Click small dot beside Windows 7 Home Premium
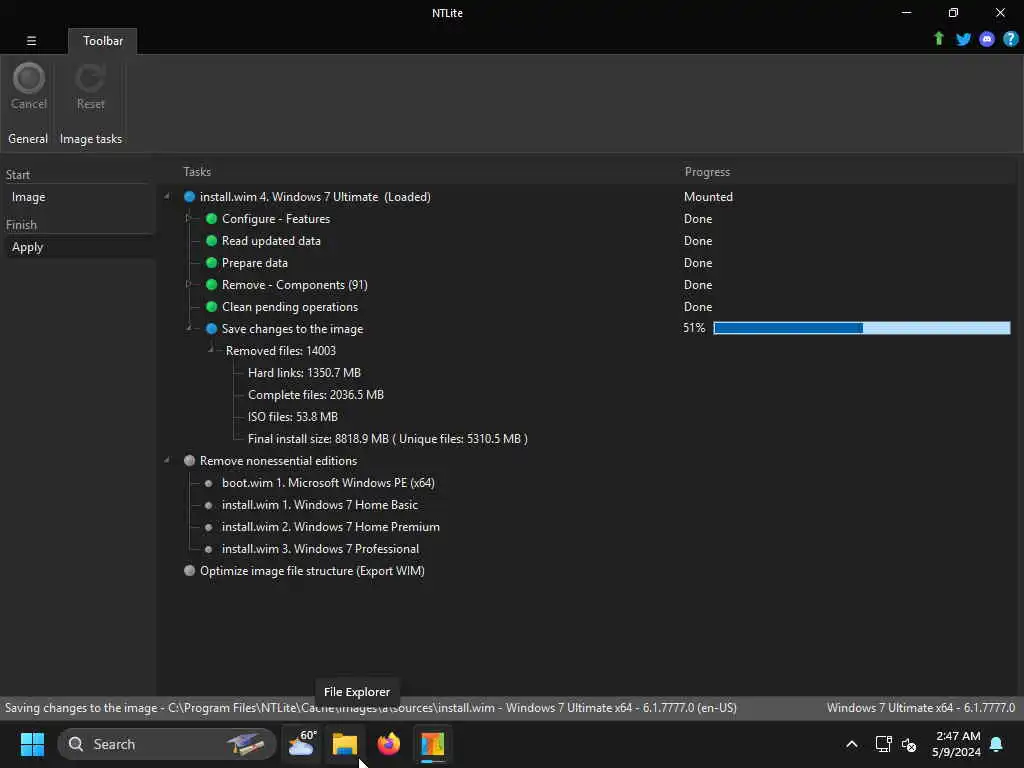The image size is (1024, 768). (208, 527)
